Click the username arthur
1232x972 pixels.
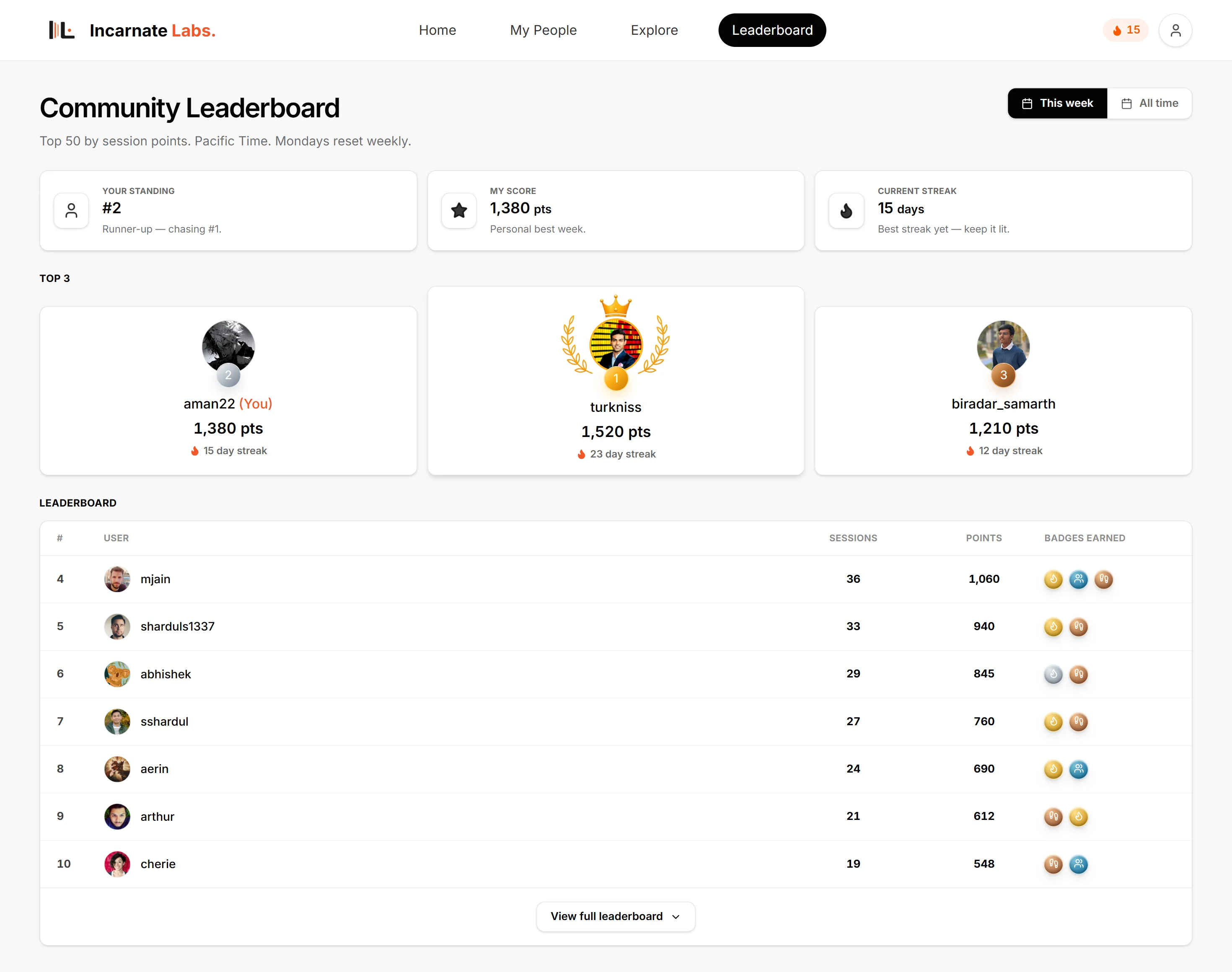pos(157,817)
